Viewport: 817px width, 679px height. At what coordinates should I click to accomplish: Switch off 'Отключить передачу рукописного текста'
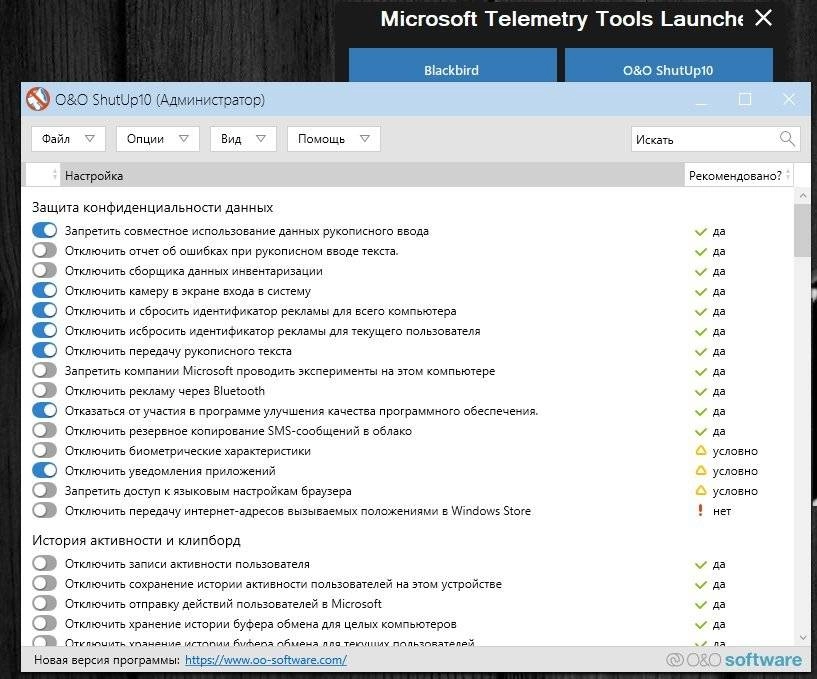[x=44, y=350]
